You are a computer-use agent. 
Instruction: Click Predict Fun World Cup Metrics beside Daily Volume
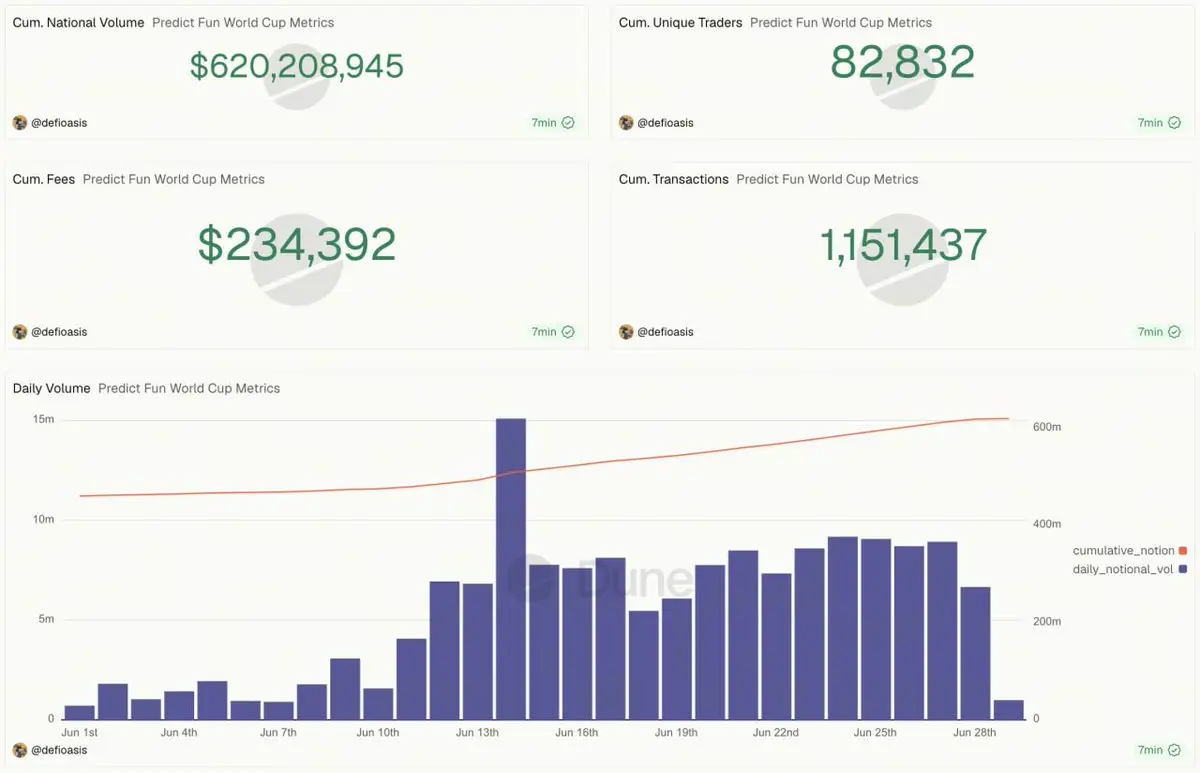[189, 388]
